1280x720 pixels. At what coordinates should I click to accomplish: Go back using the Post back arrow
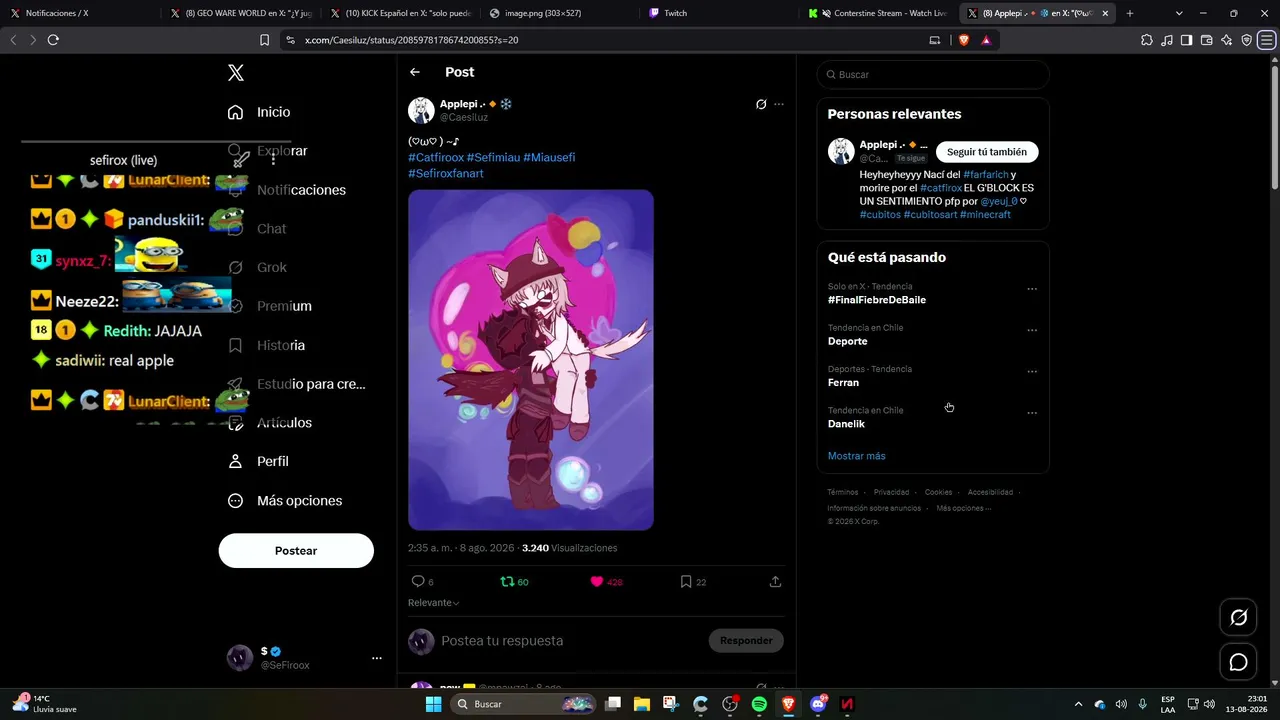[415, 72]
